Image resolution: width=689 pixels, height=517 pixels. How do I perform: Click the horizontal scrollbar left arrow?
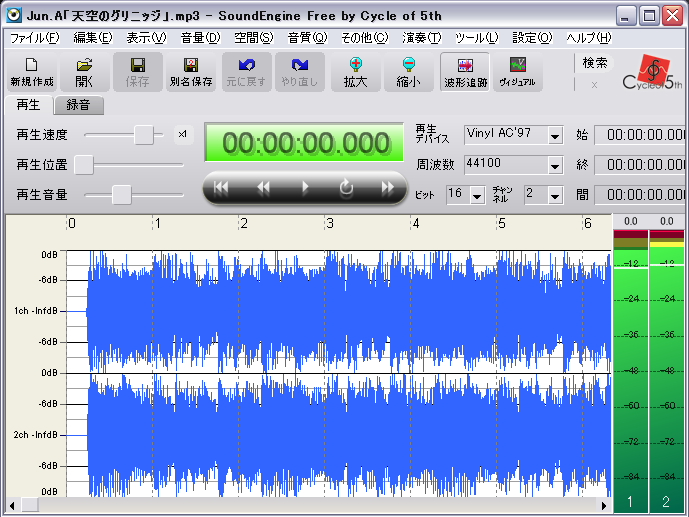click(12, 506)
